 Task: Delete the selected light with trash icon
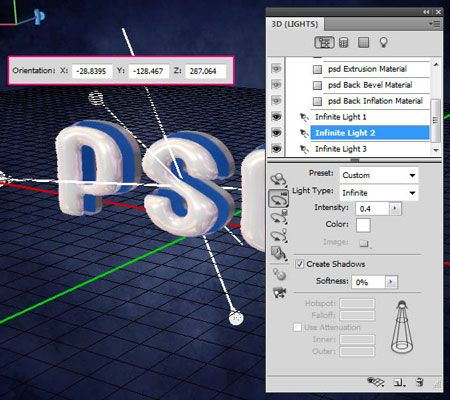[419, 382]
